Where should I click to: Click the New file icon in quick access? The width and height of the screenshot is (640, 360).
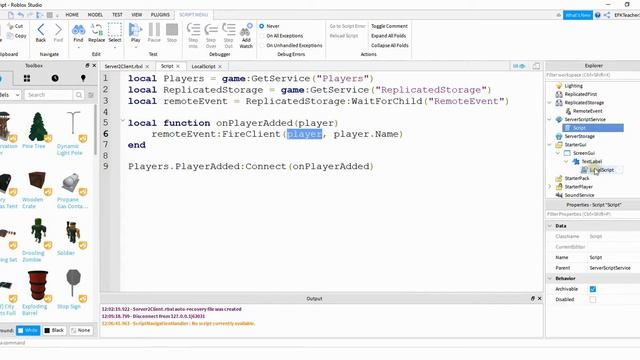click(x=11, y=15)
